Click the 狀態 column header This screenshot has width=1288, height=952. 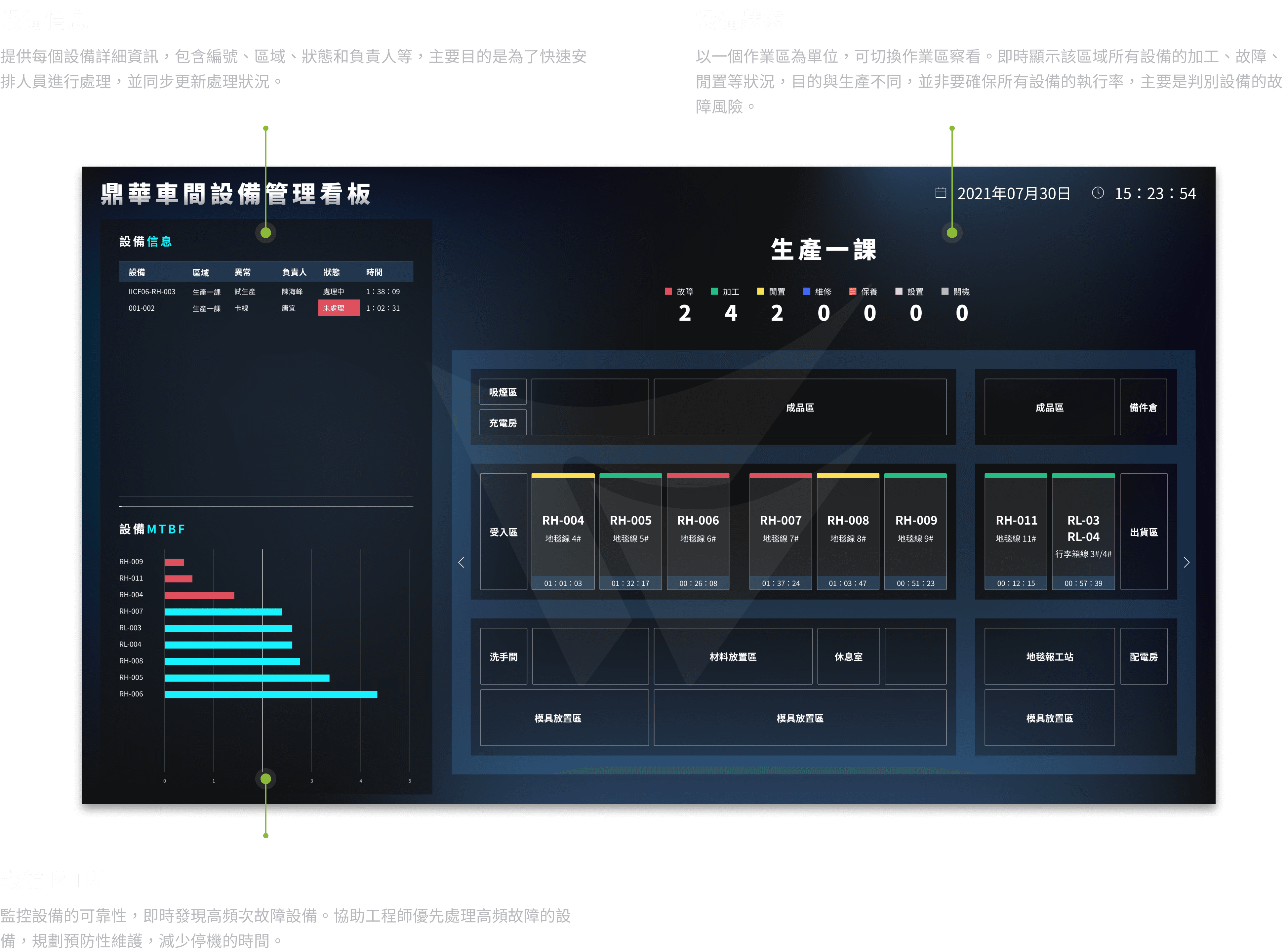pyautogui.click(x=331, y=272)
